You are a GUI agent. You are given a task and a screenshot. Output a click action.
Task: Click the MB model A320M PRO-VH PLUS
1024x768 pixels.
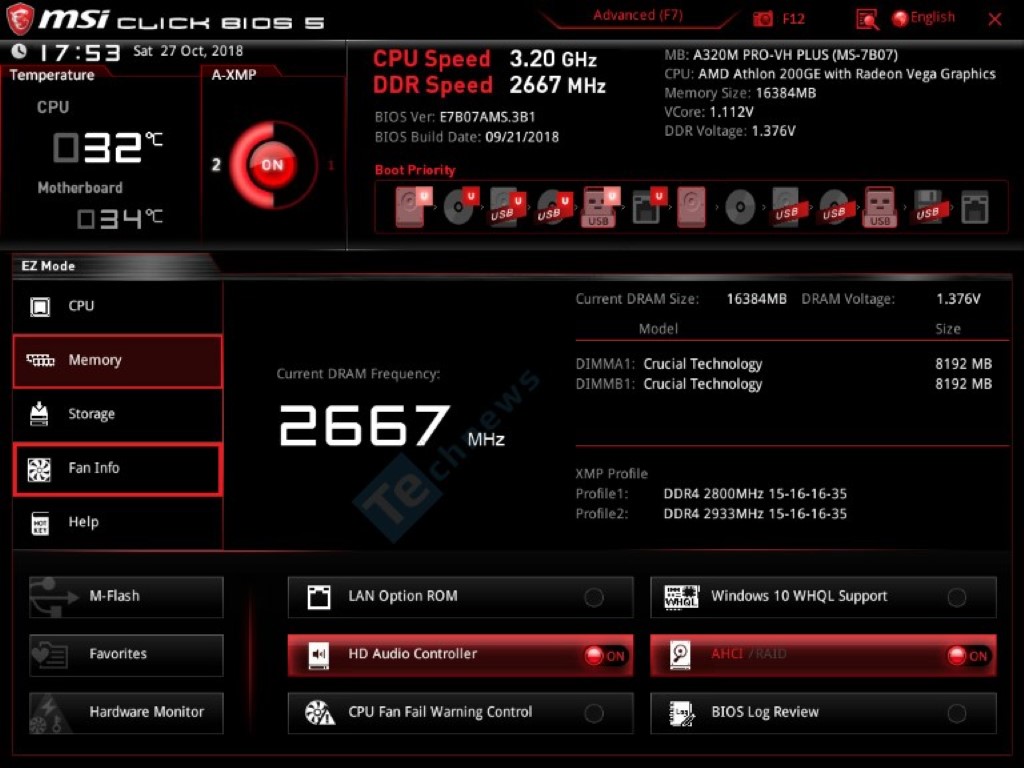(795, 55)
